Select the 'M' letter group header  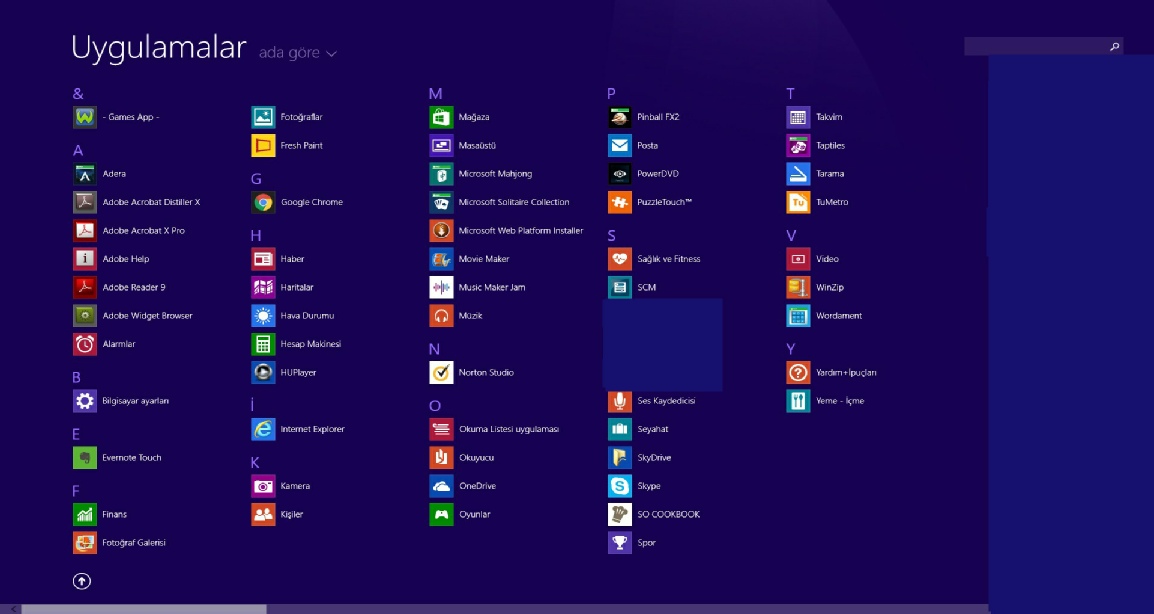(435, 93)
